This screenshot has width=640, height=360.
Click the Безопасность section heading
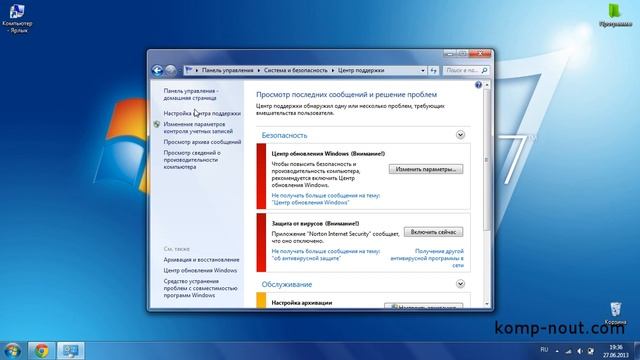pos(284,135)
